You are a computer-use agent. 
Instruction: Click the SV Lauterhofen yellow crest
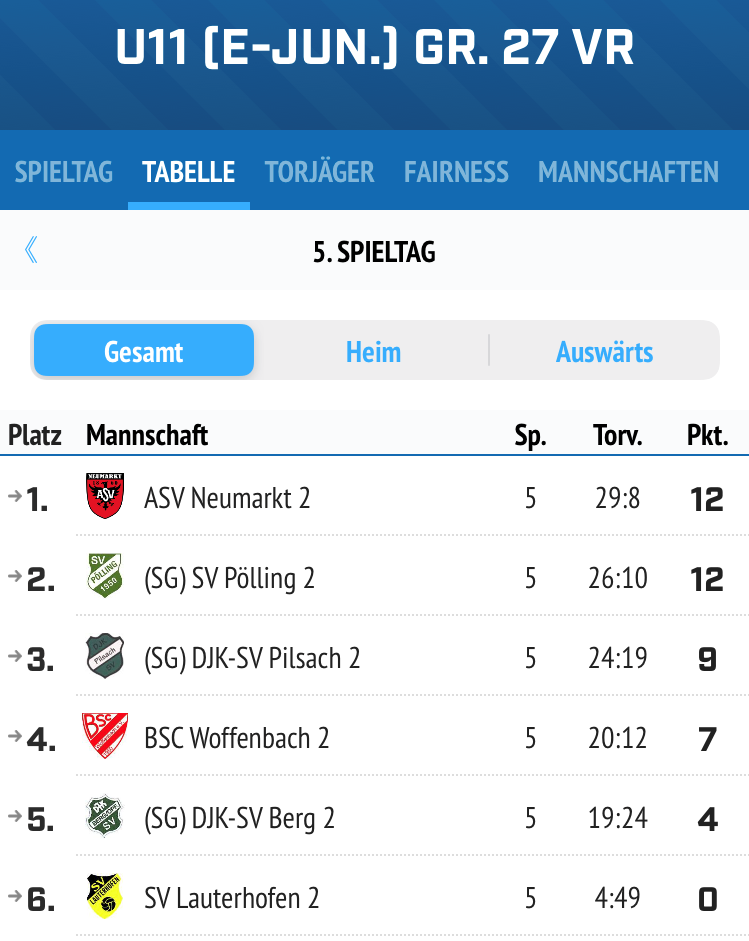pyautogui.click(x=105, y=896)
